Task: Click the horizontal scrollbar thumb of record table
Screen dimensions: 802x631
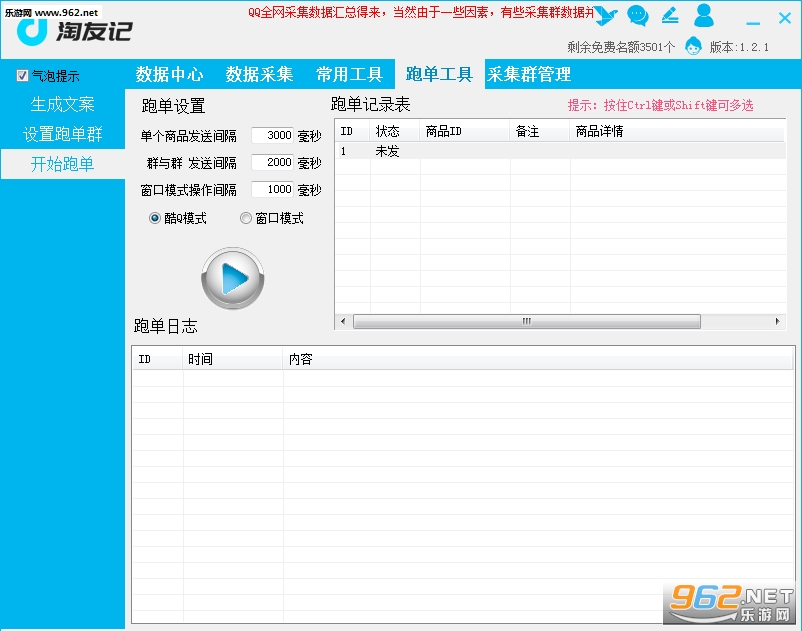Action: coord(527,321)
